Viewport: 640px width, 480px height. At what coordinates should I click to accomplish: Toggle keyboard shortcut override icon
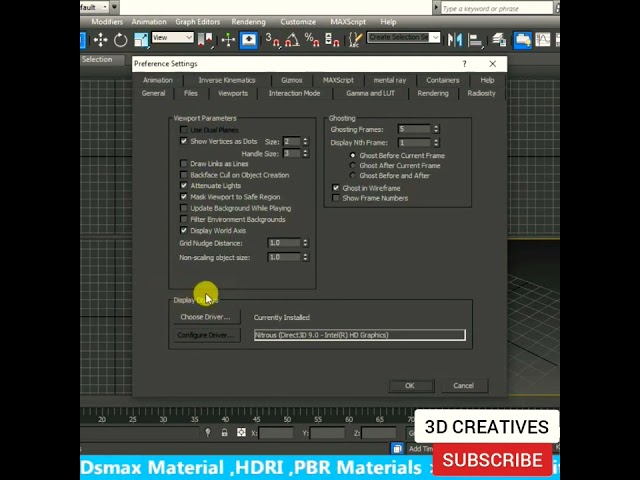click(x=249, y=40)
